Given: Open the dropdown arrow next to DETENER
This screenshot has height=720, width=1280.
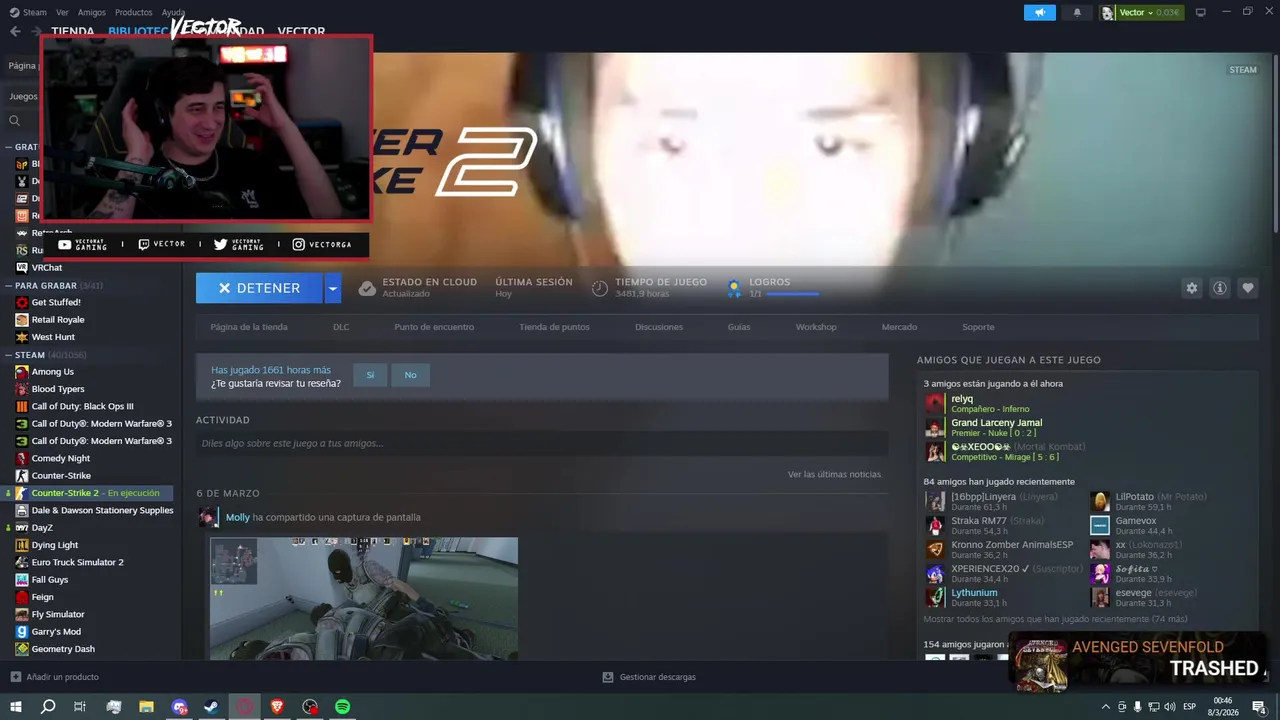Looking at the screenshot, I should (333, 288).
